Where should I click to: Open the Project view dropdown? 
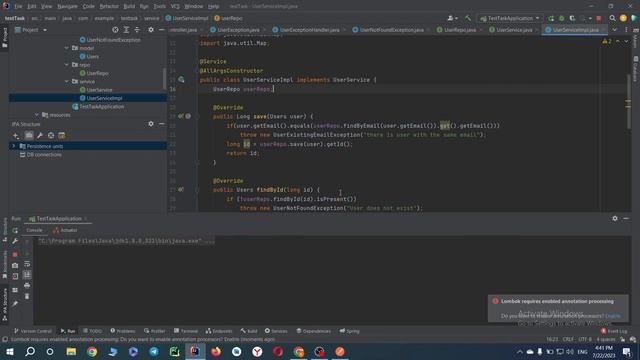(x=31, y=30)
